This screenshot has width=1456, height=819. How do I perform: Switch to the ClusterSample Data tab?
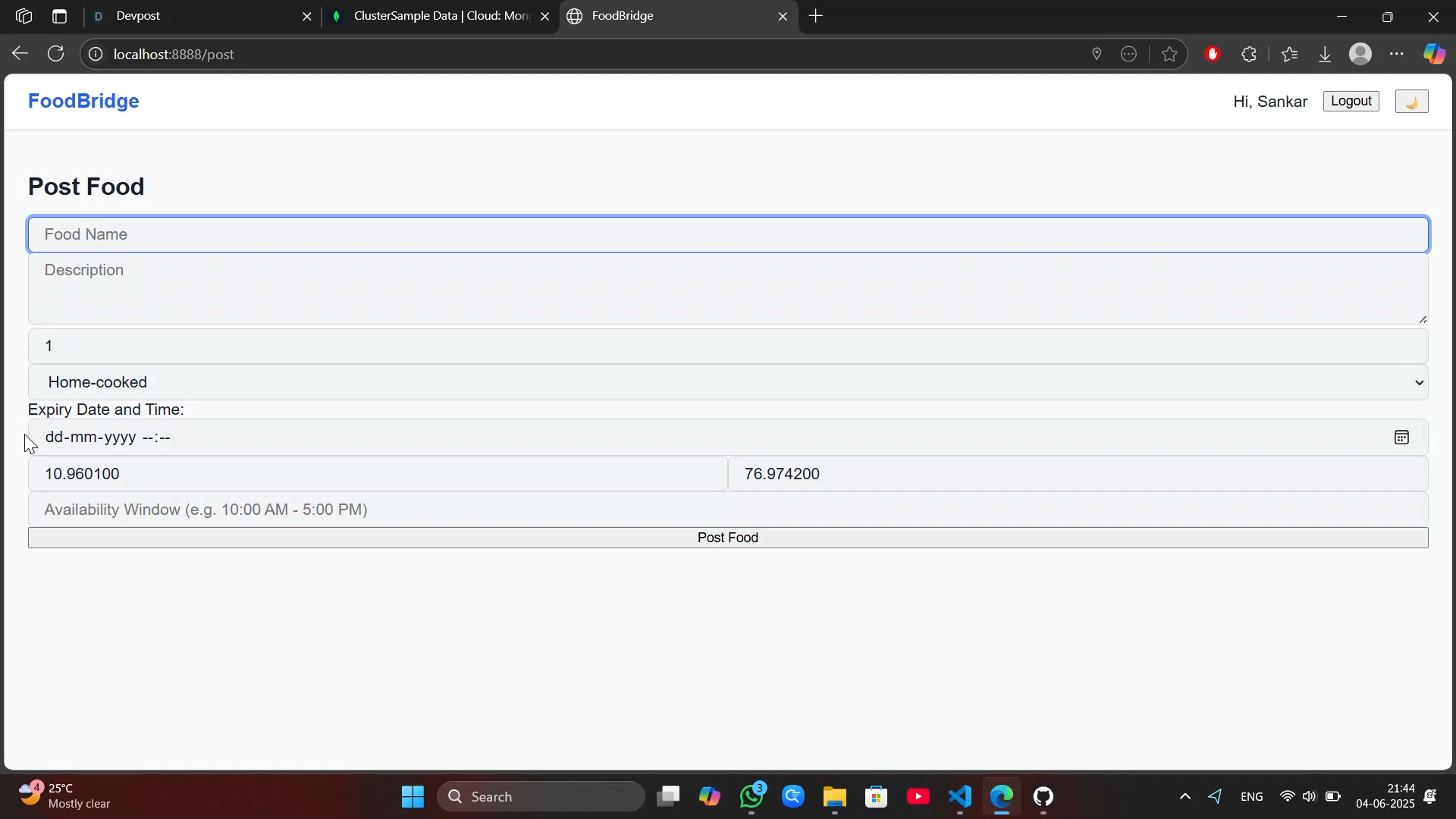click(x=440, y=16)
